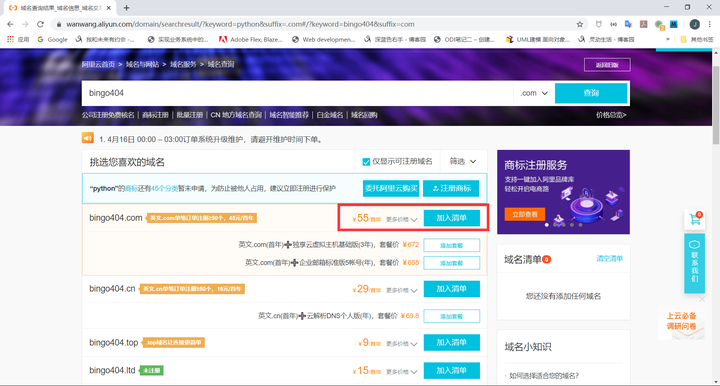The image size is (720, 386).
Task: Add bingo404.ltd to the list
Action: 452,370
